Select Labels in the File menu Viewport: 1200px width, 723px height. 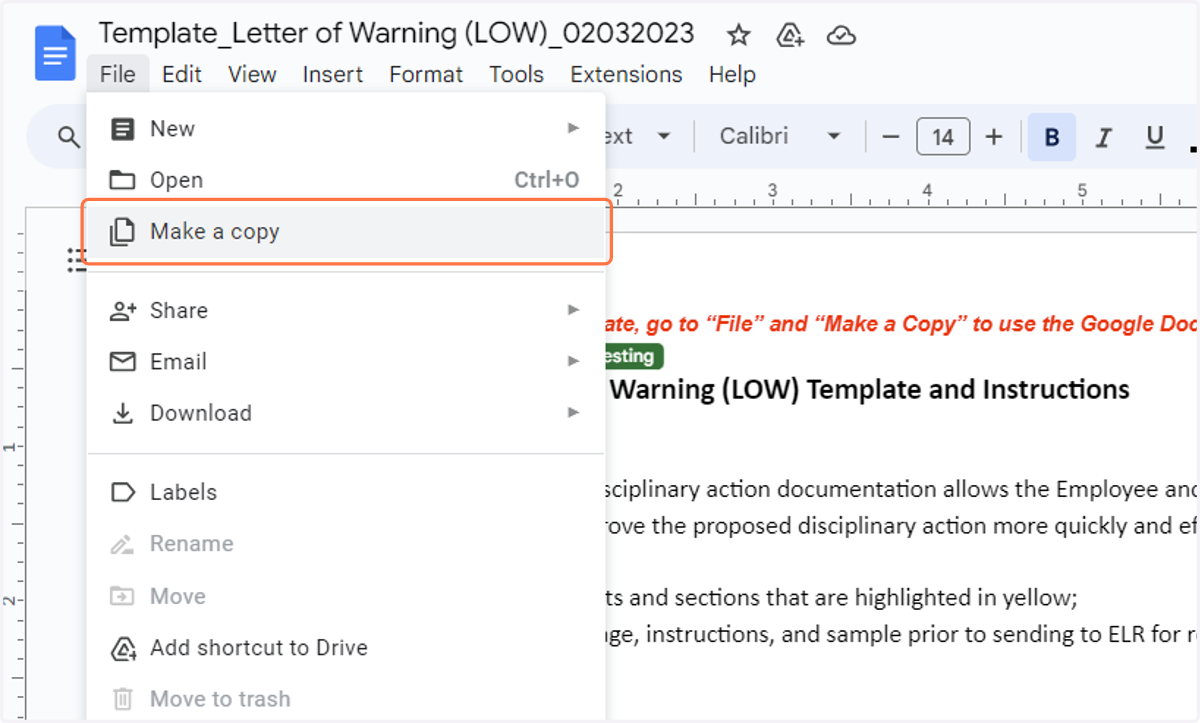[x=346, y=493]
